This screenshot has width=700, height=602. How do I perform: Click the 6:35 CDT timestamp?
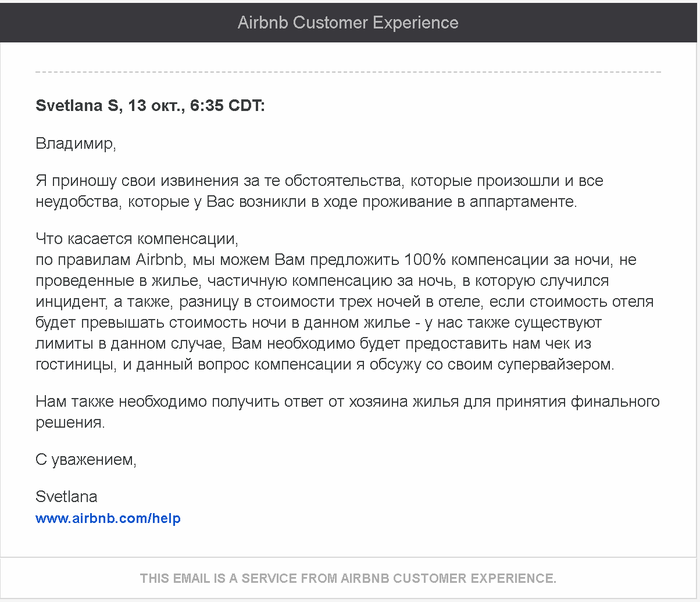(x=231, y=105)
